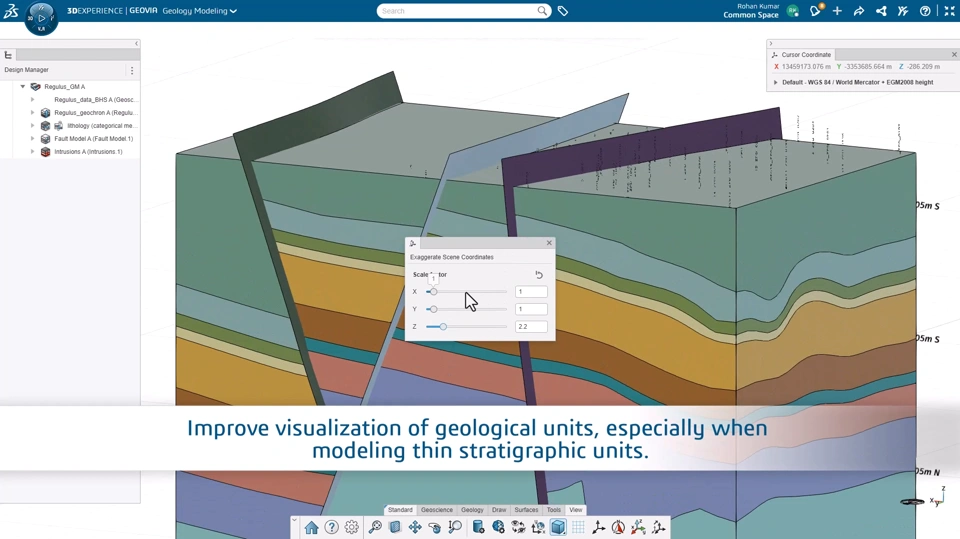Expand the Intrusions A node
Viewport: 960px width, 539px height.
tap(32, 151)
